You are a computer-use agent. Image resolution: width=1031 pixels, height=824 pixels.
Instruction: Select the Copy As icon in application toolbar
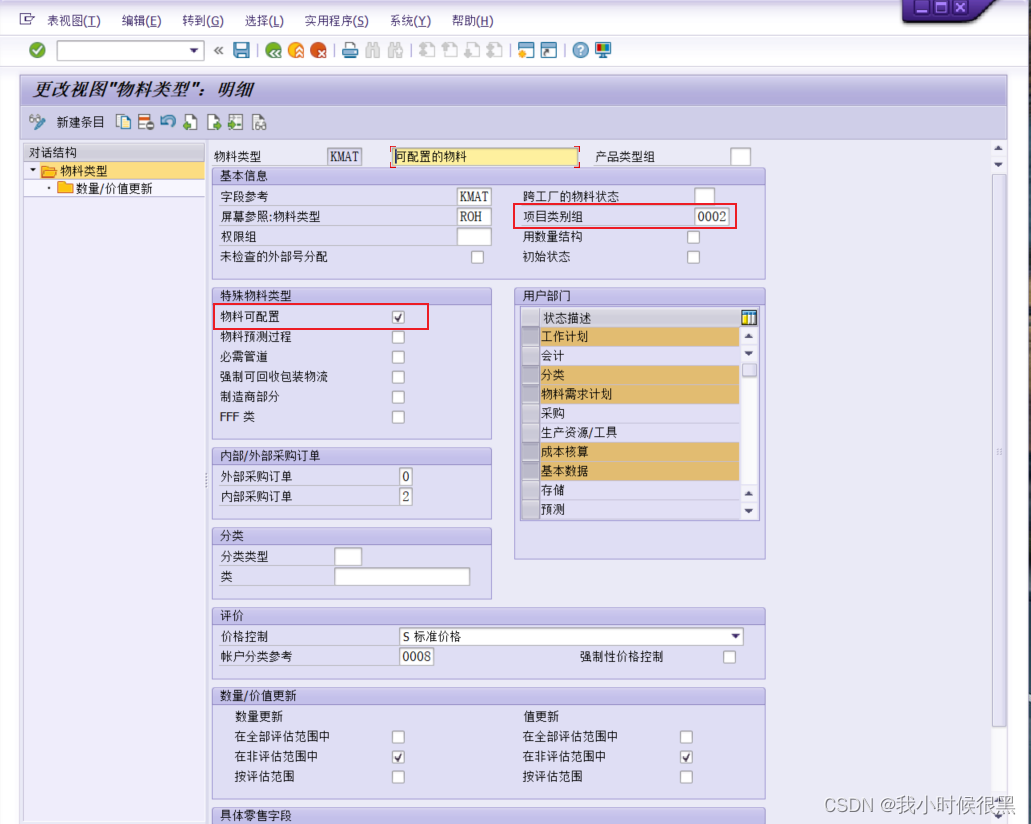(x=124, y=121)
